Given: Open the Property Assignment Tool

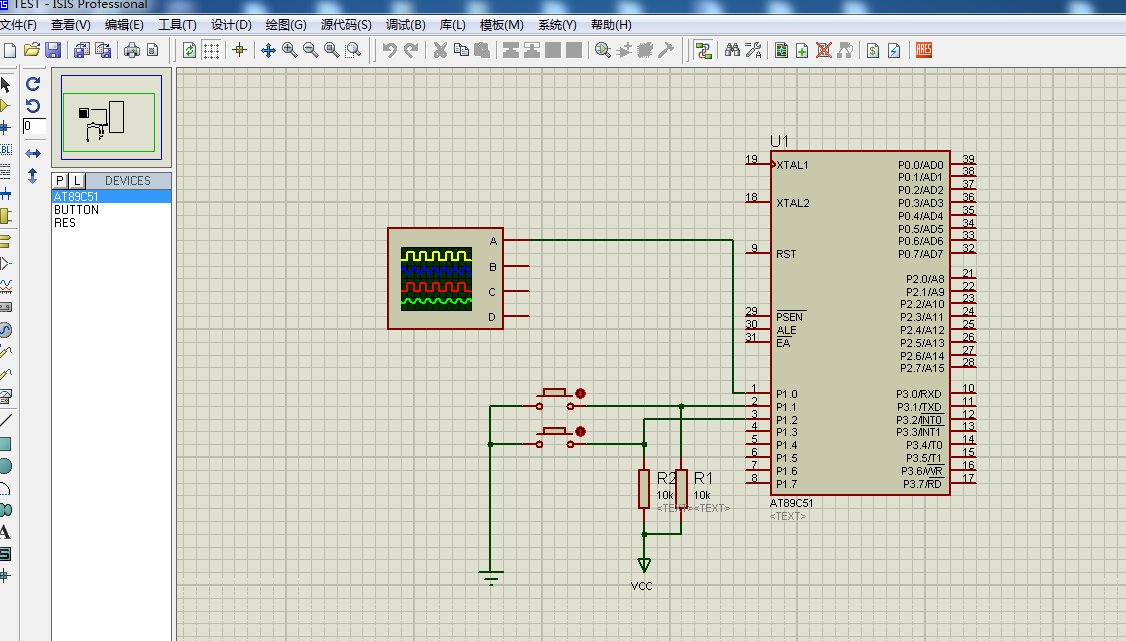Looking at the screenshot, I should (x=753, y=50).
